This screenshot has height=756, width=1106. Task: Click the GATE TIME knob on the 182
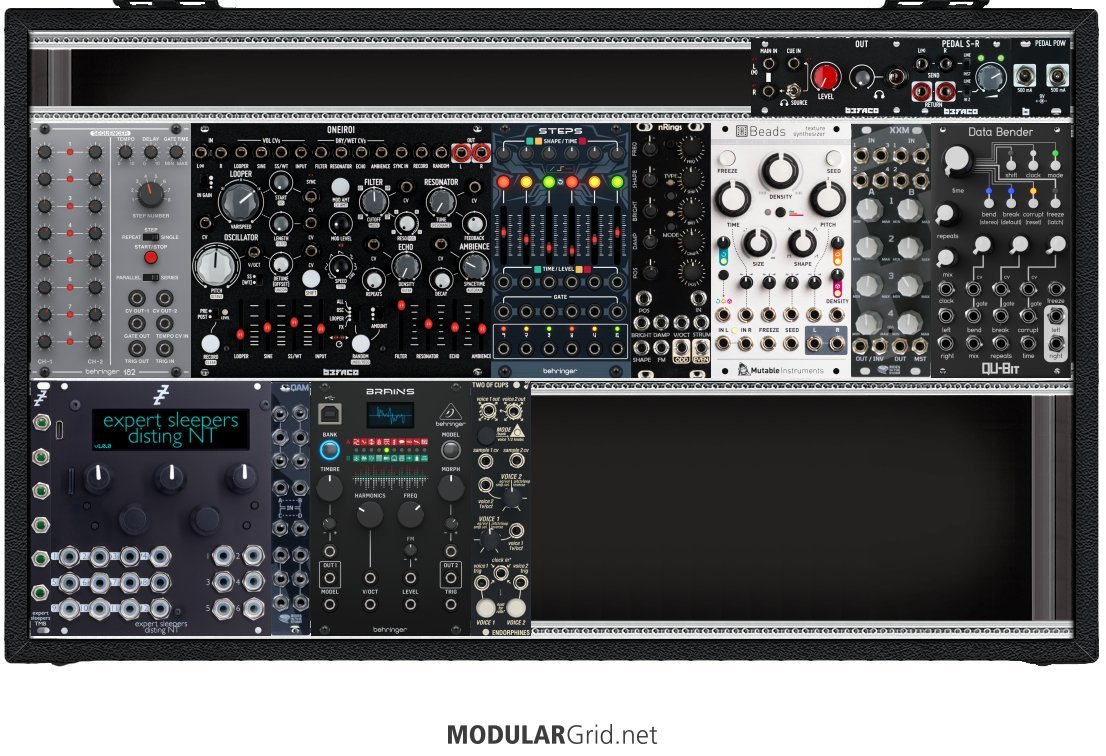click(176, 152)
